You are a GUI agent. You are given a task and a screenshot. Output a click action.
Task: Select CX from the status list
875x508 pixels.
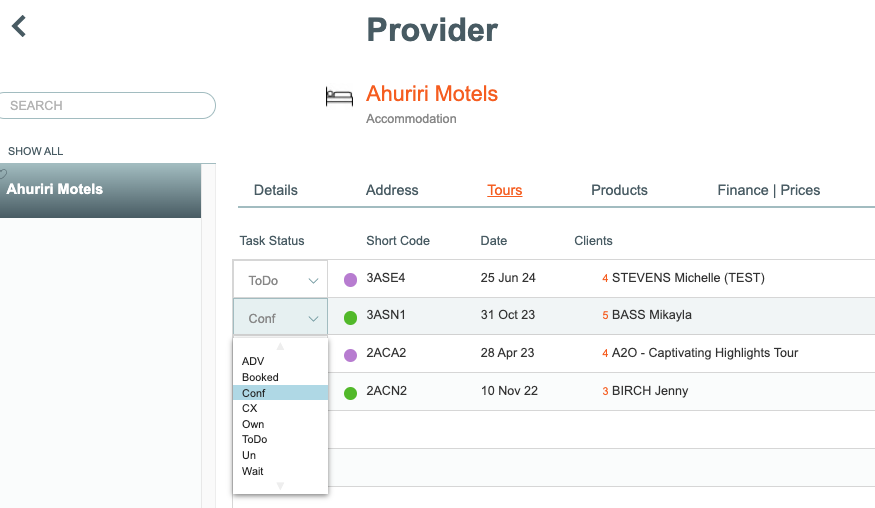point(249,408)
